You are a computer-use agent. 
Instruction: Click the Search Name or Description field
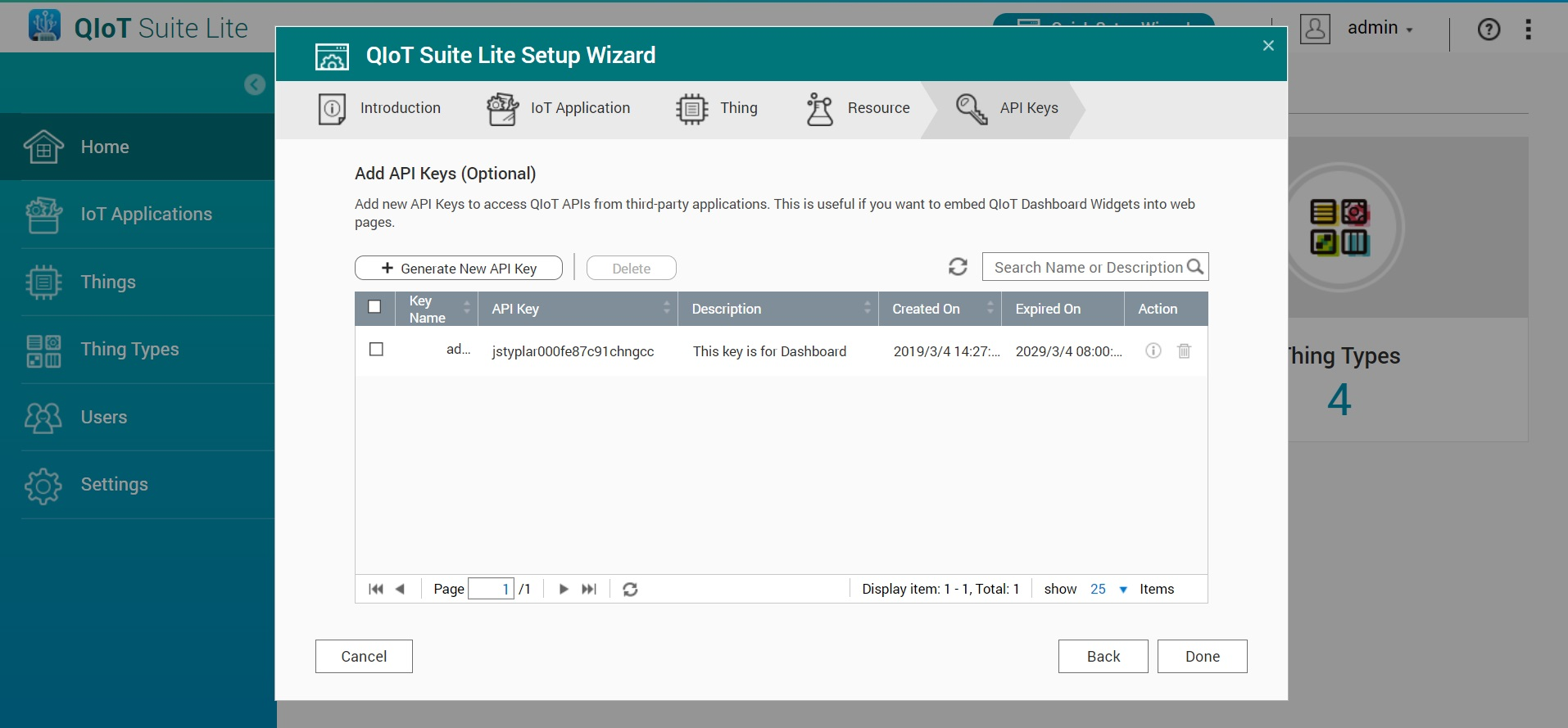pos(1086,267)
